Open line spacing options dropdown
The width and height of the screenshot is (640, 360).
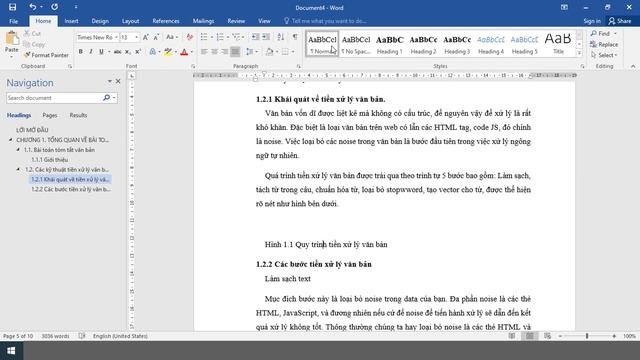pos(251,52)
